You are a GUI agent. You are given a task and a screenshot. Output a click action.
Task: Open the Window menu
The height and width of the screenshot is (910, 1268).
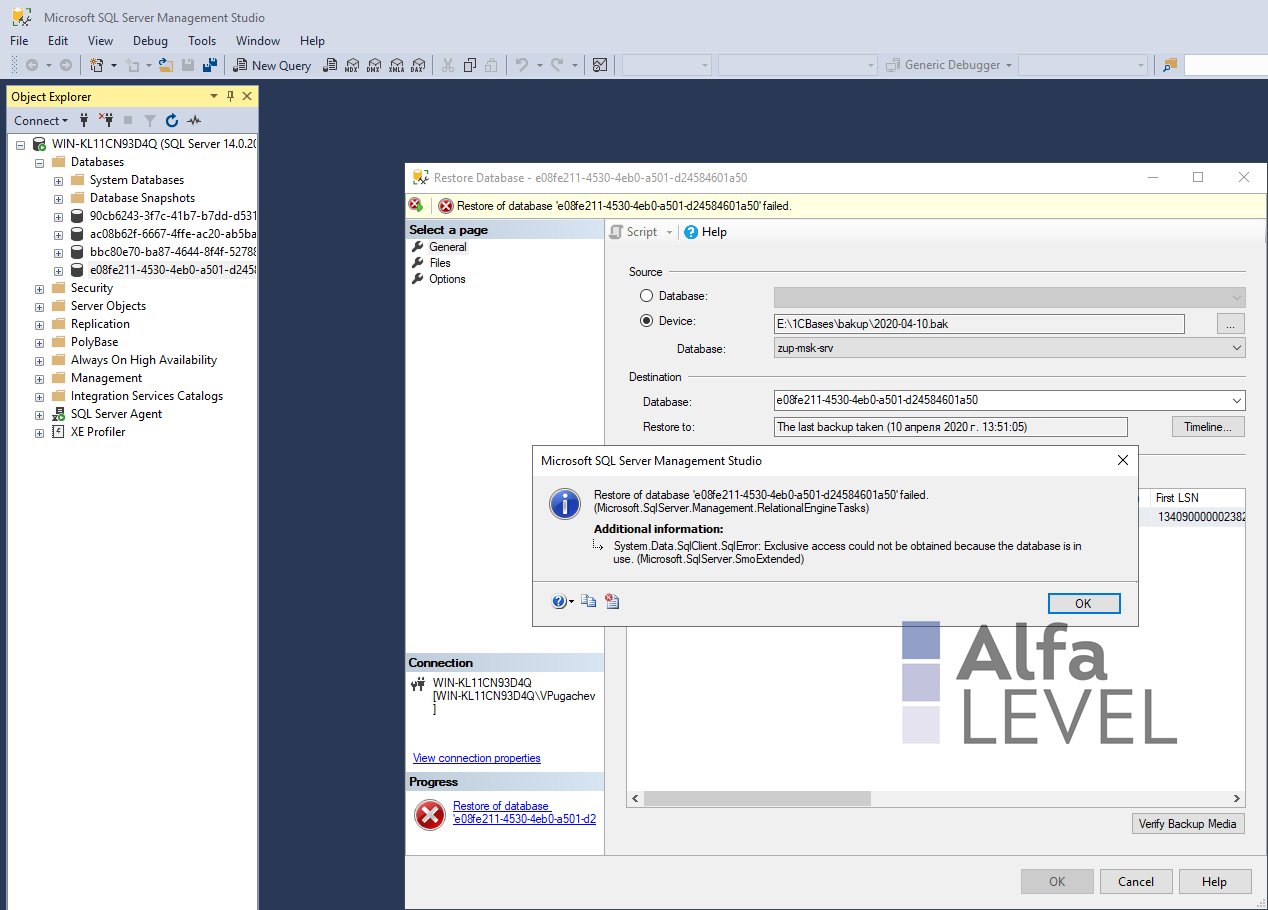click(258, 41)
